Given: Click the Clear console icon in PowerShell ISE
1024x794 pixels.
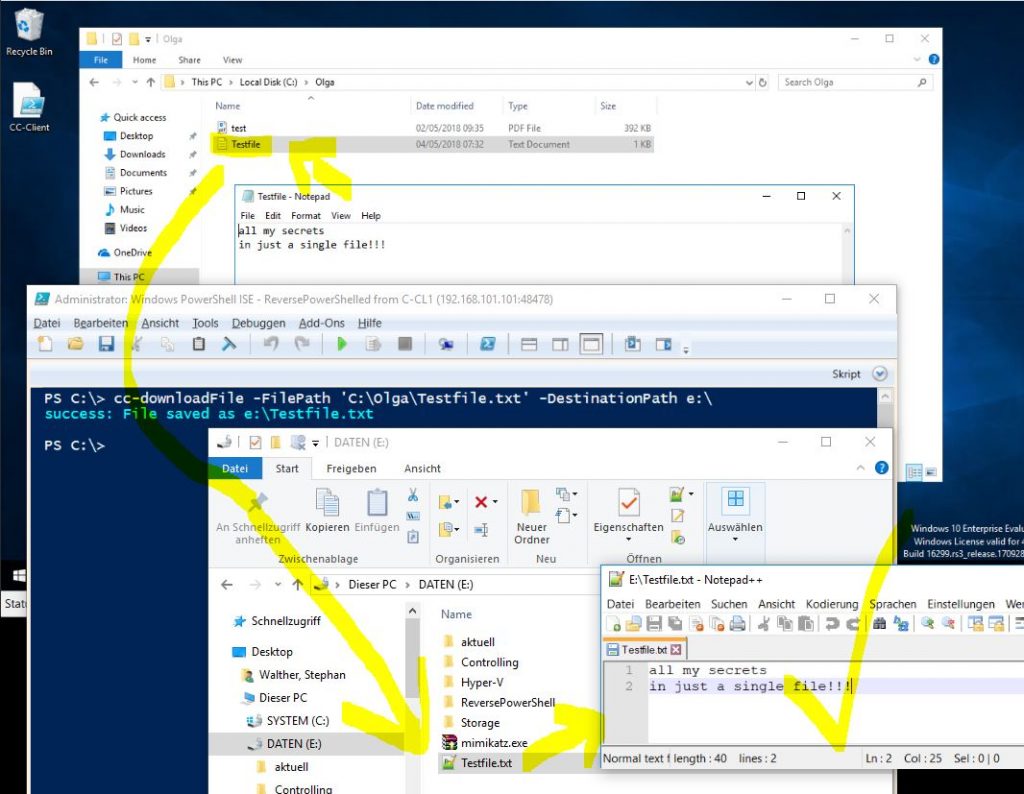Looking at the screenshot, I should click(229, 344).
